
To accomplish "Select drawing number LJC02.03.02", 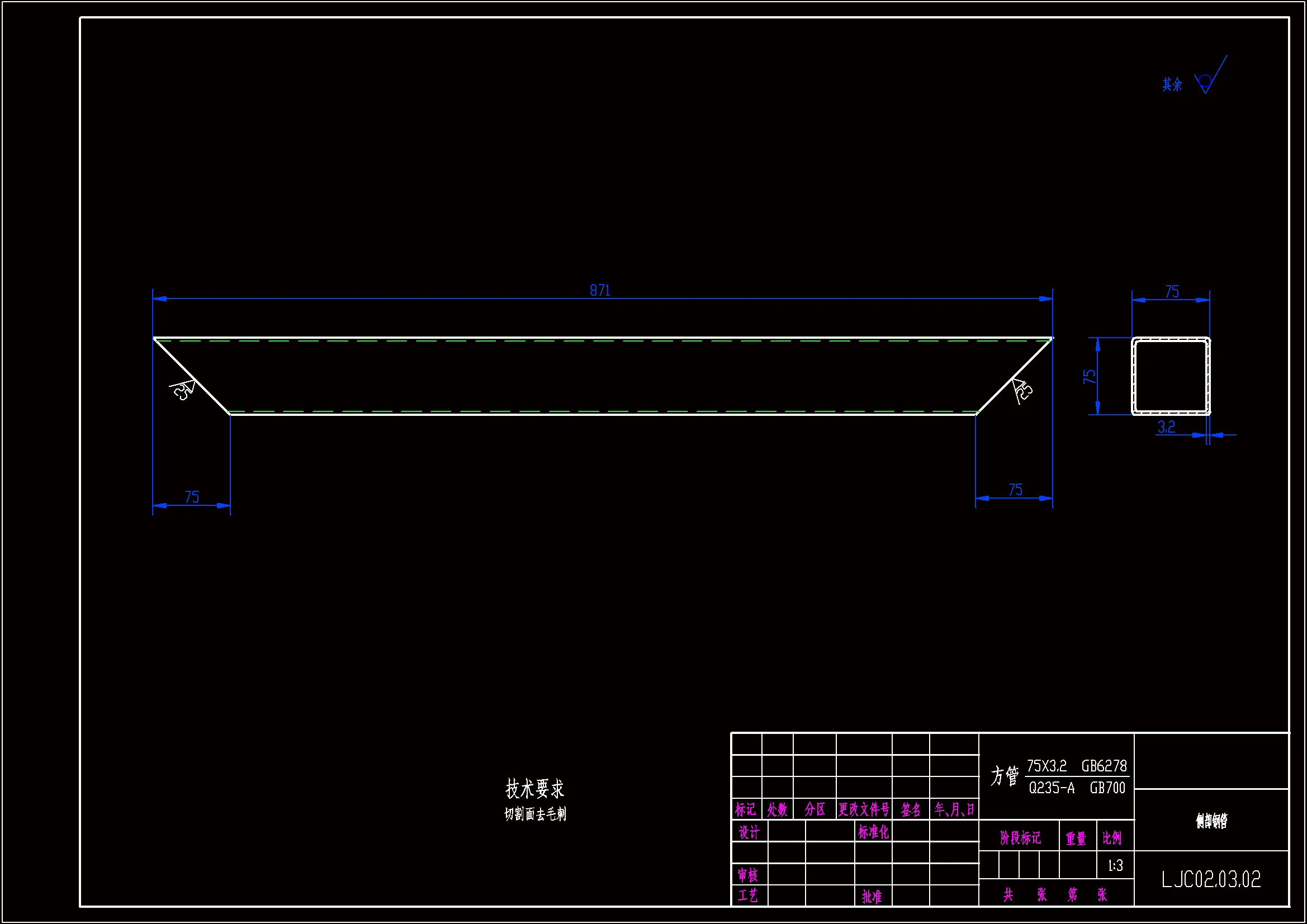I will (1211, 880).
